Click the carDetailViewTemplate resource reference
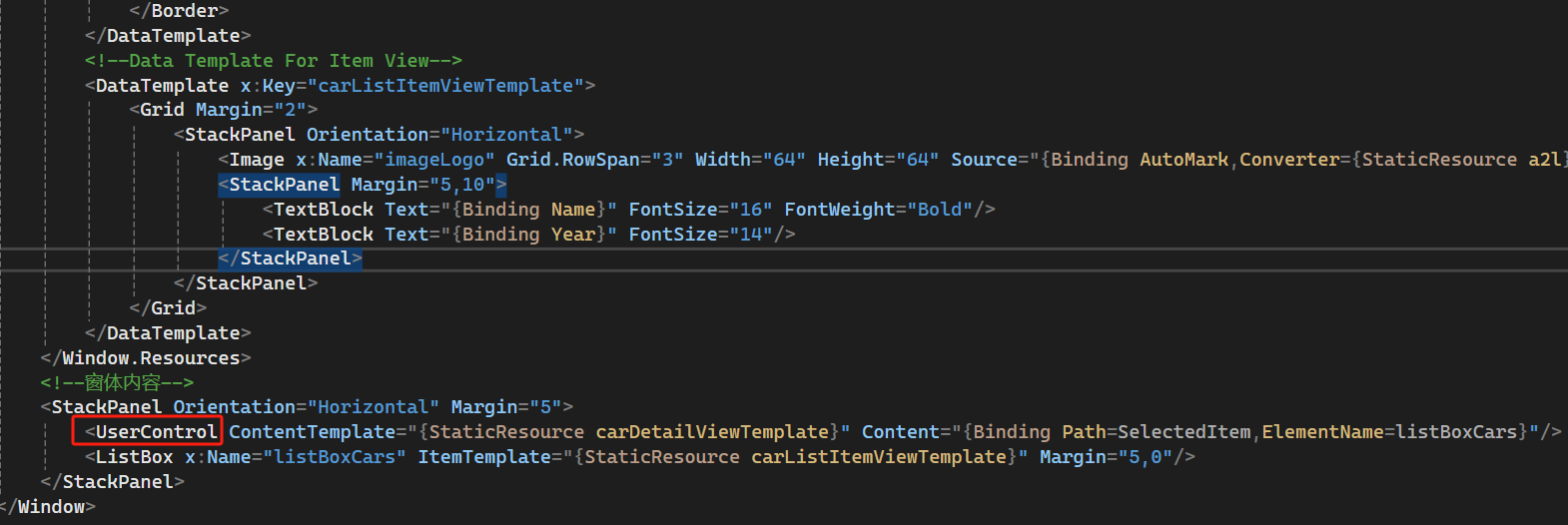The width and height of the screenshot is (1568, 525). [x=712, y=432]
